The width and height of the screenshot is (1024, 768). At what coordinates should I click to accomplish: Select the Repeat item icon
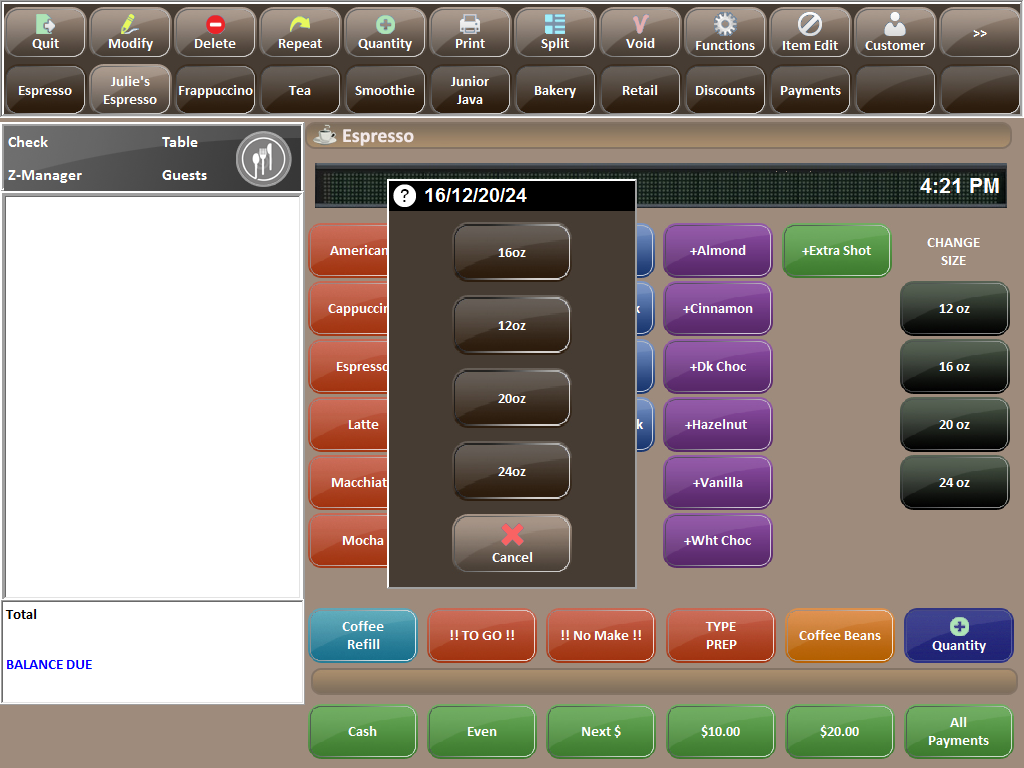[x=299, y=31]
